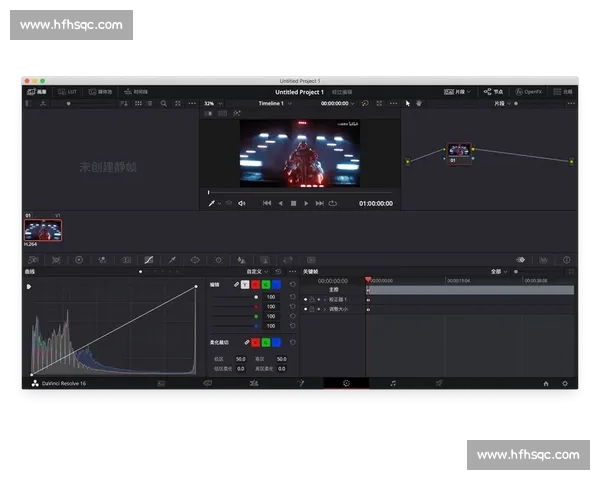Switch to the Deliver rocket tab

coord(439,384)
